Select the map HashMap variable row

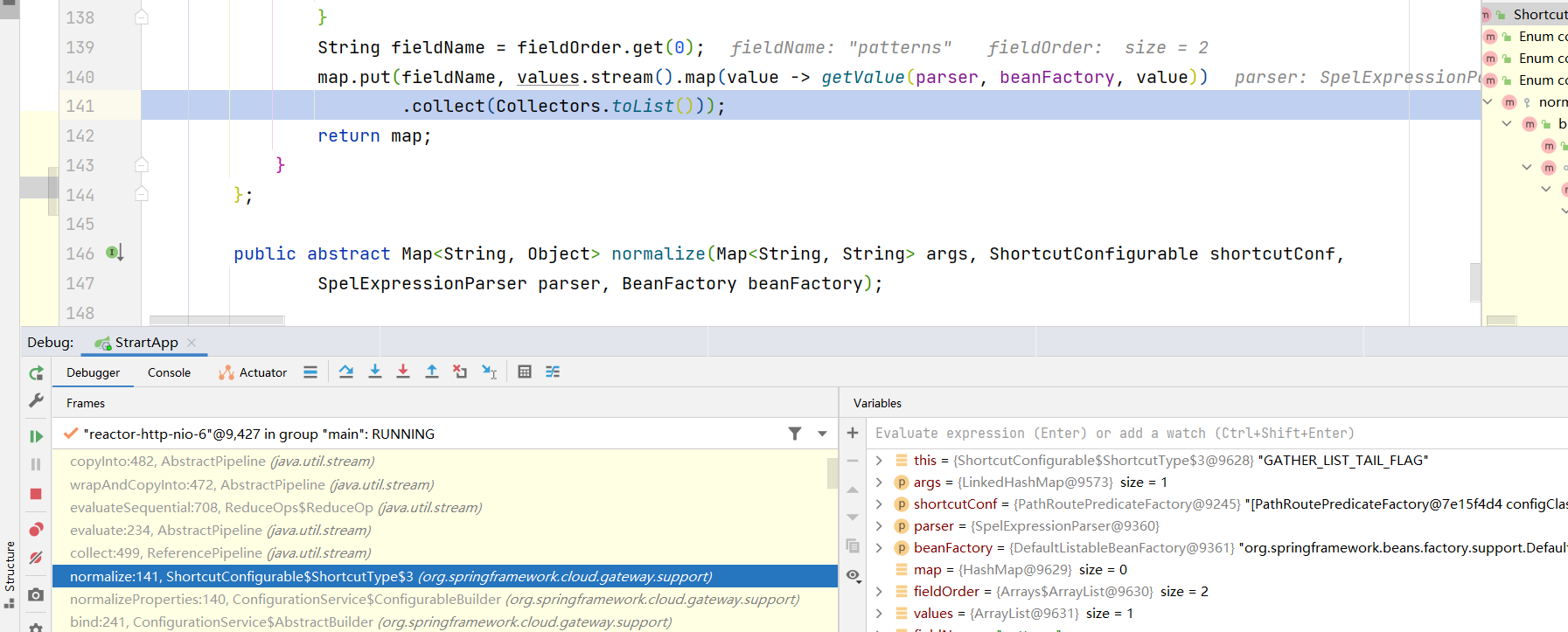[1219, 569]
